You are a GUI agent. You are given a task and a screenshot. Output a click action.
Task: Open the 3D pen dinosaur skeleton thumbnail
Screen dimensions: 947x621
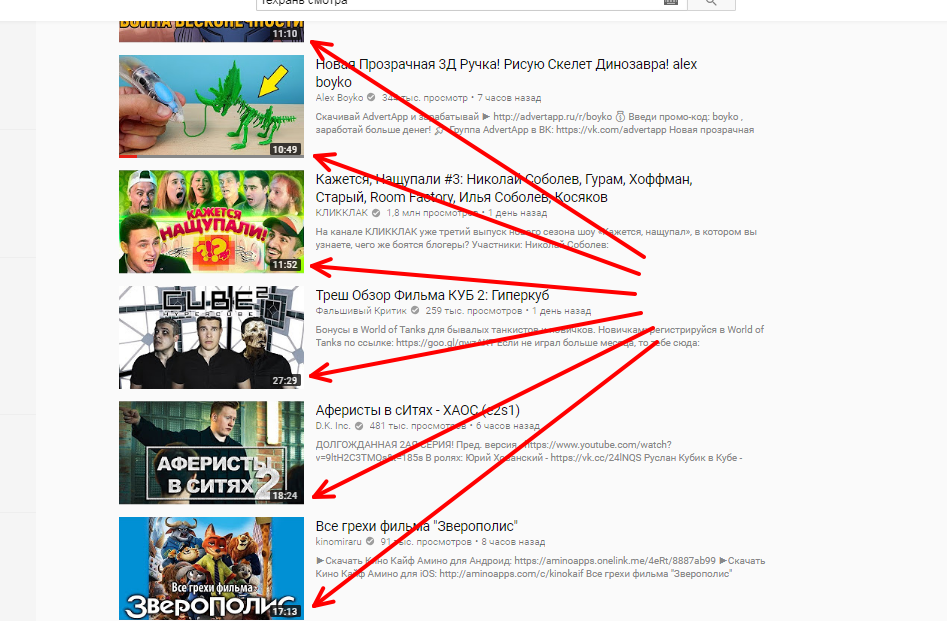pyautogui.click(x=211, y=106)
